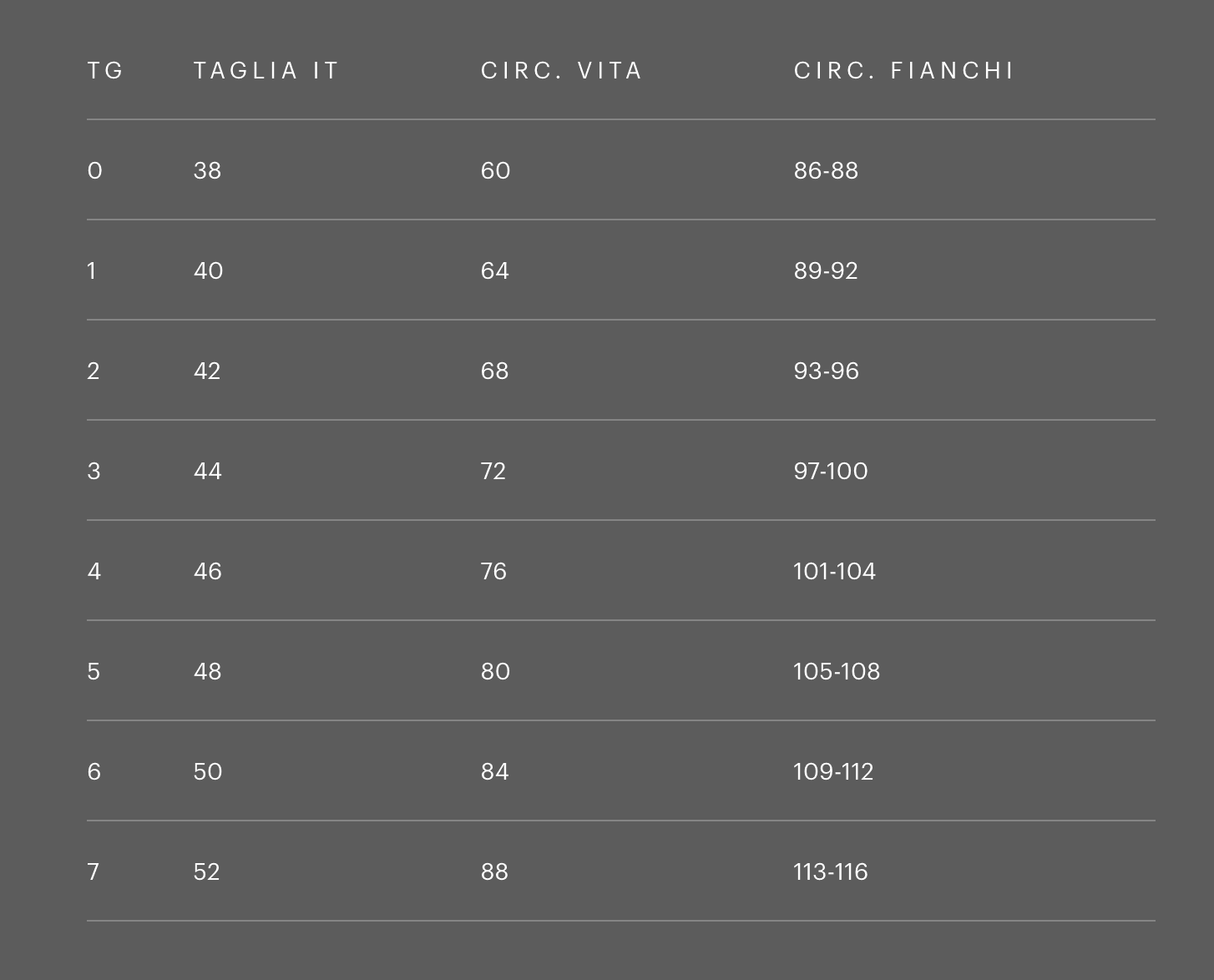Click the TAGLIA IT column header
The width and height of the screenshot is (1214, 980).
pyautogui.click(x=266, y=71)
